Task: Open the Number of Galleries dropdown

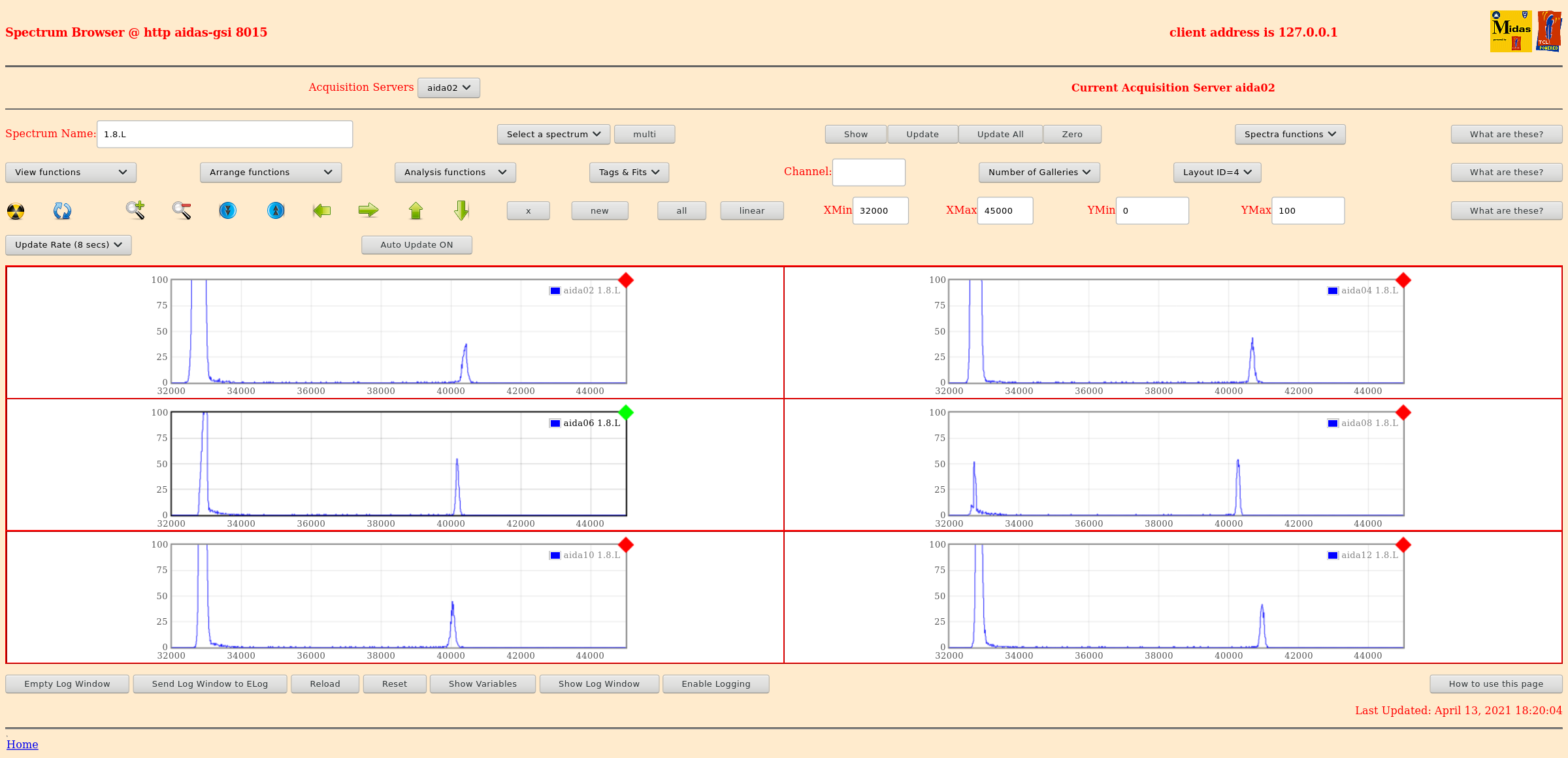Action: (1039, 173)
